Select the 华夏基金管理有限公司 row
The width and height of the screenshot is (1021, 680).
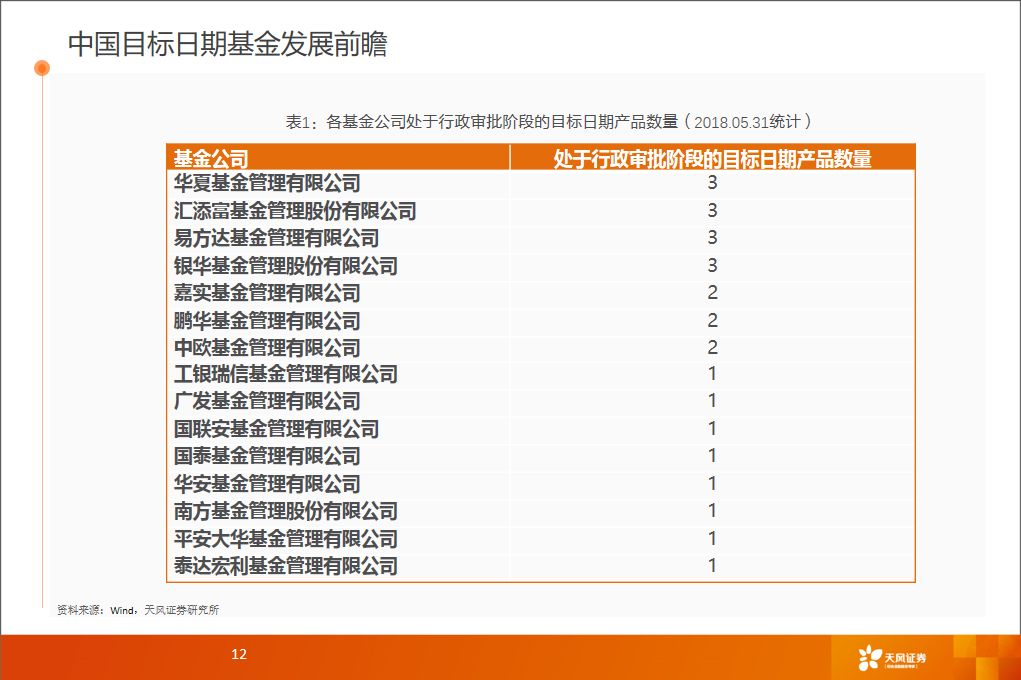(x=540, y=183)
